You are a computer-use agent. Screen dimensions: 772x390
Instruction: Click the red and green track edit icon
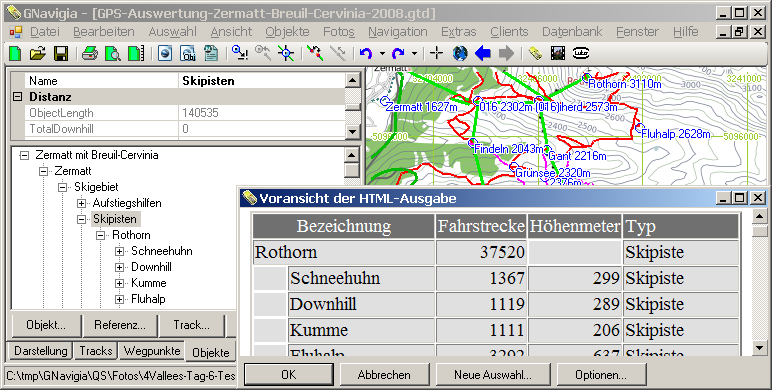[x=315, y=53]
